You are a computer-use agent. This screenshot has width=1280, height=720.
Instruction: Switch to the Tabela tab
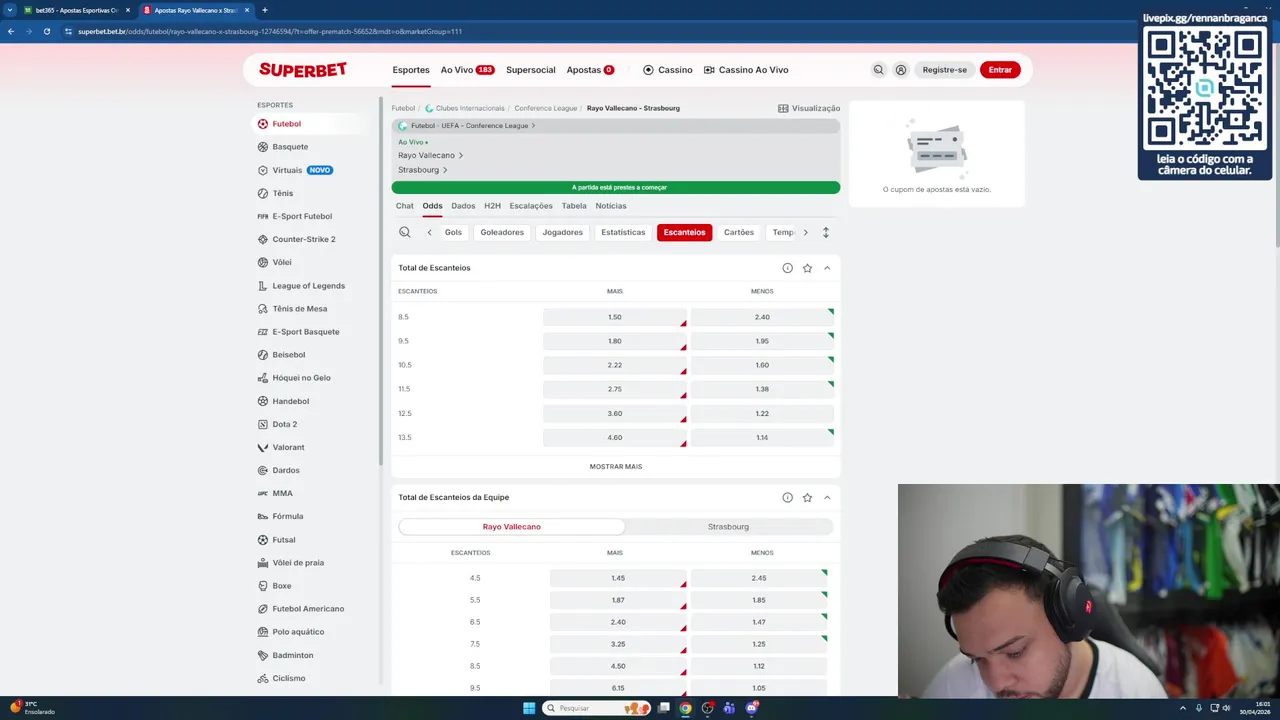574,206
